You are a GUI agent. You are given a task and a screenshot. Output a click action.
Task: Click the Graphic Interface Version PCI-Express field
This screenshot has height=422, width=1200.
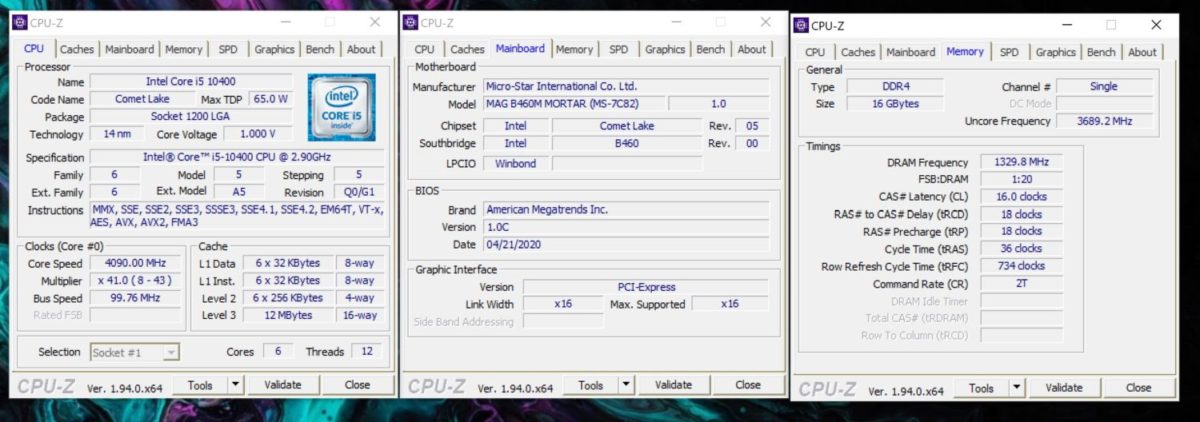(x=646, y=287)
